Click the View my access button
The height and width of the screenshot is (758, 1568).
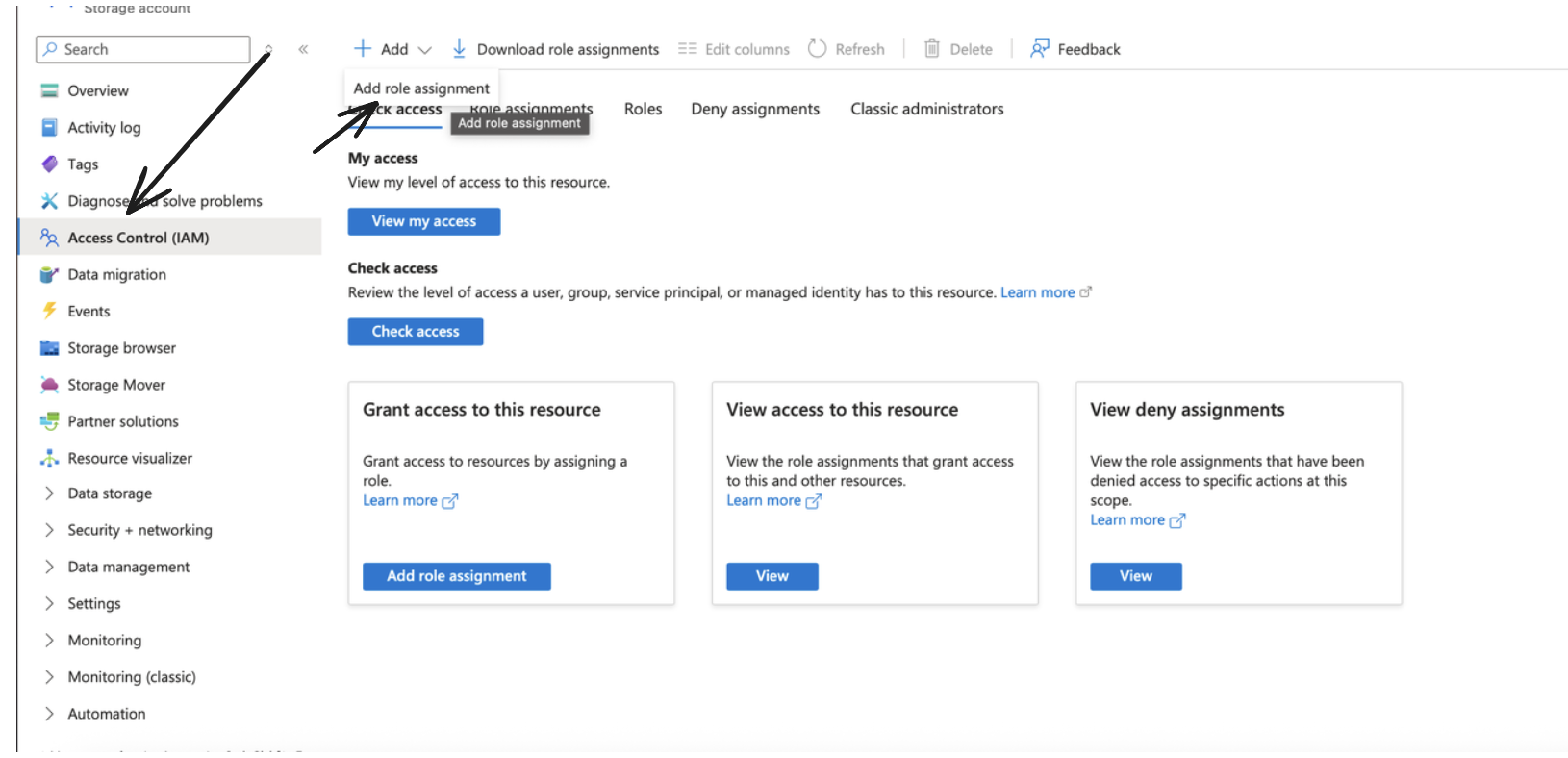tap(423, 221)
